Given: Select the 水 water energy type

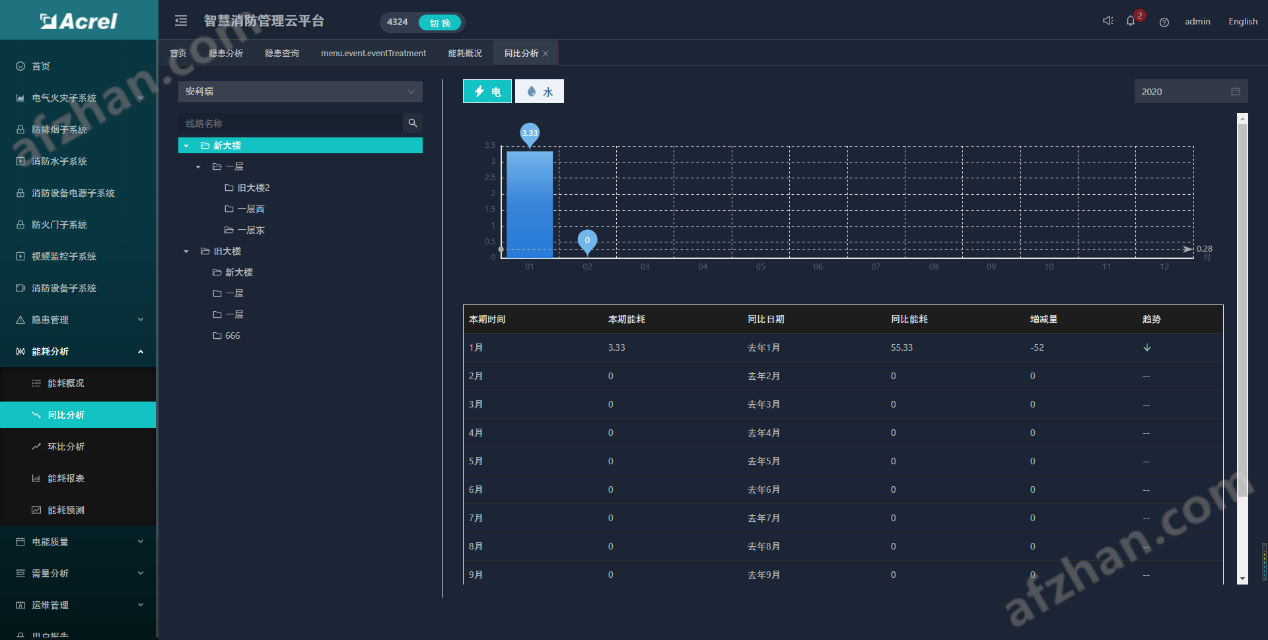Looking at the screenshot, I should coord(539,91).
